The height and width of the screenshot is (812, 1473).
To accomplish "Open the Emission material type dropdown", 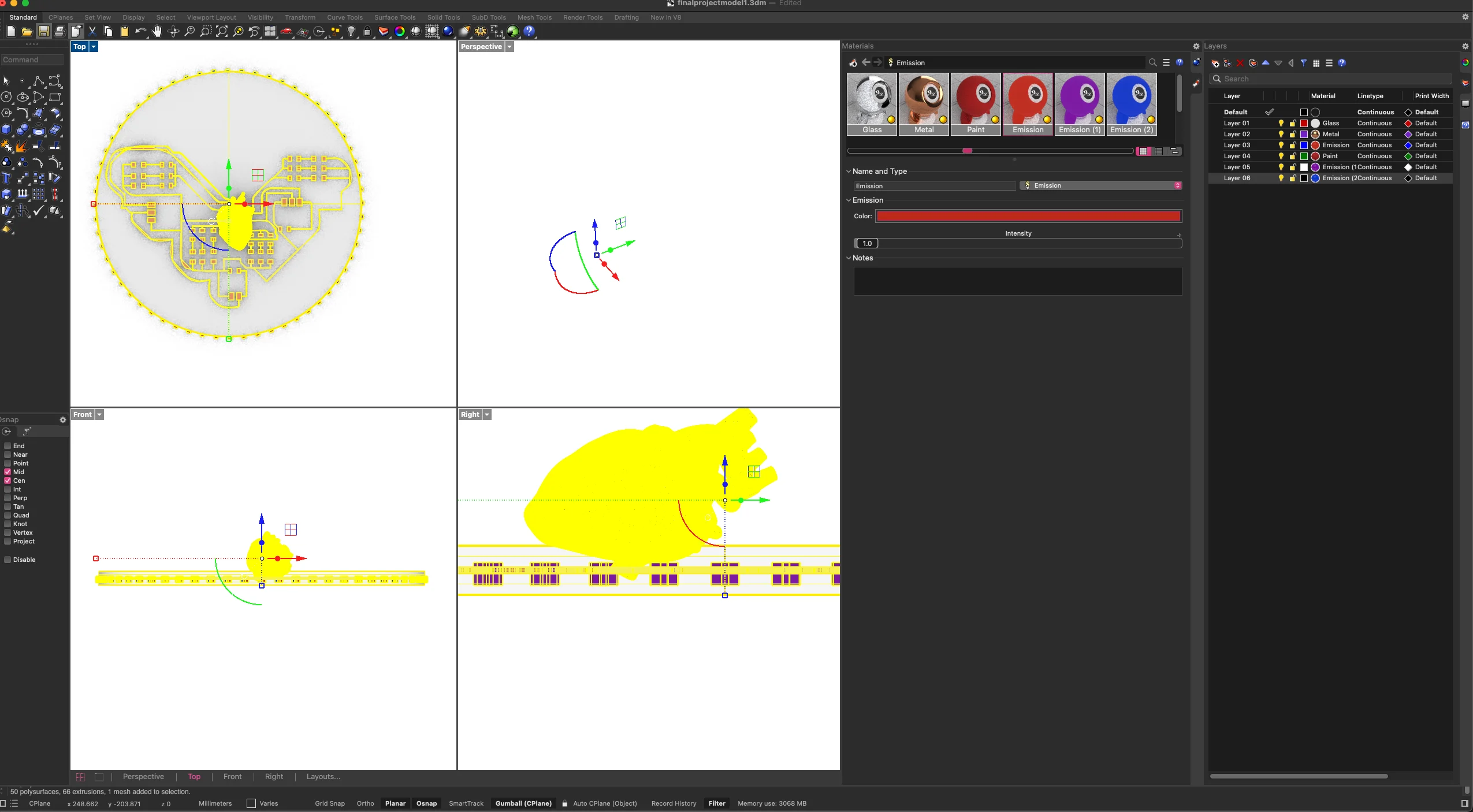I will click(1101, 185).
